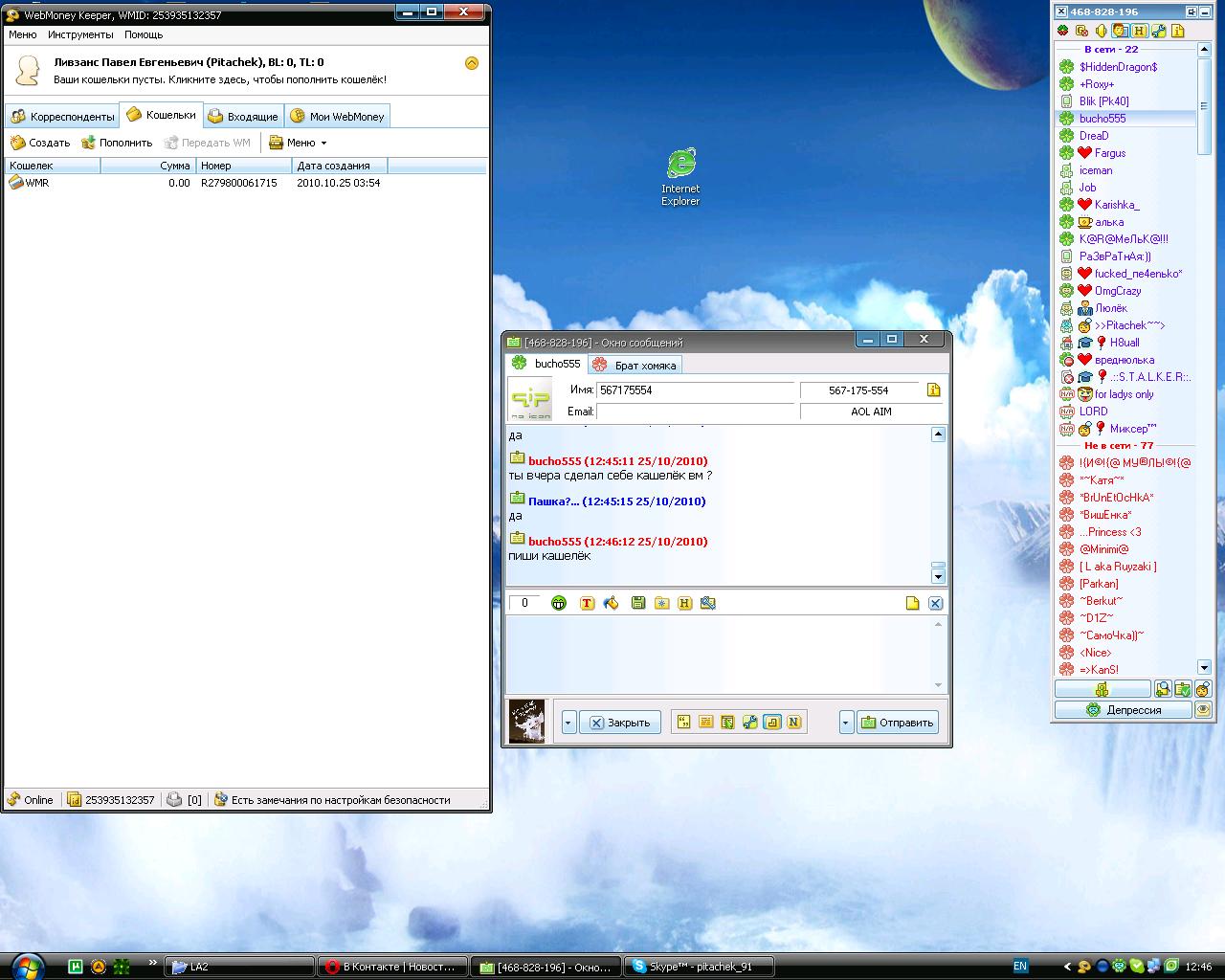
Task: Switch to Корреспонденты tab
Action: (x=62, y=117)
